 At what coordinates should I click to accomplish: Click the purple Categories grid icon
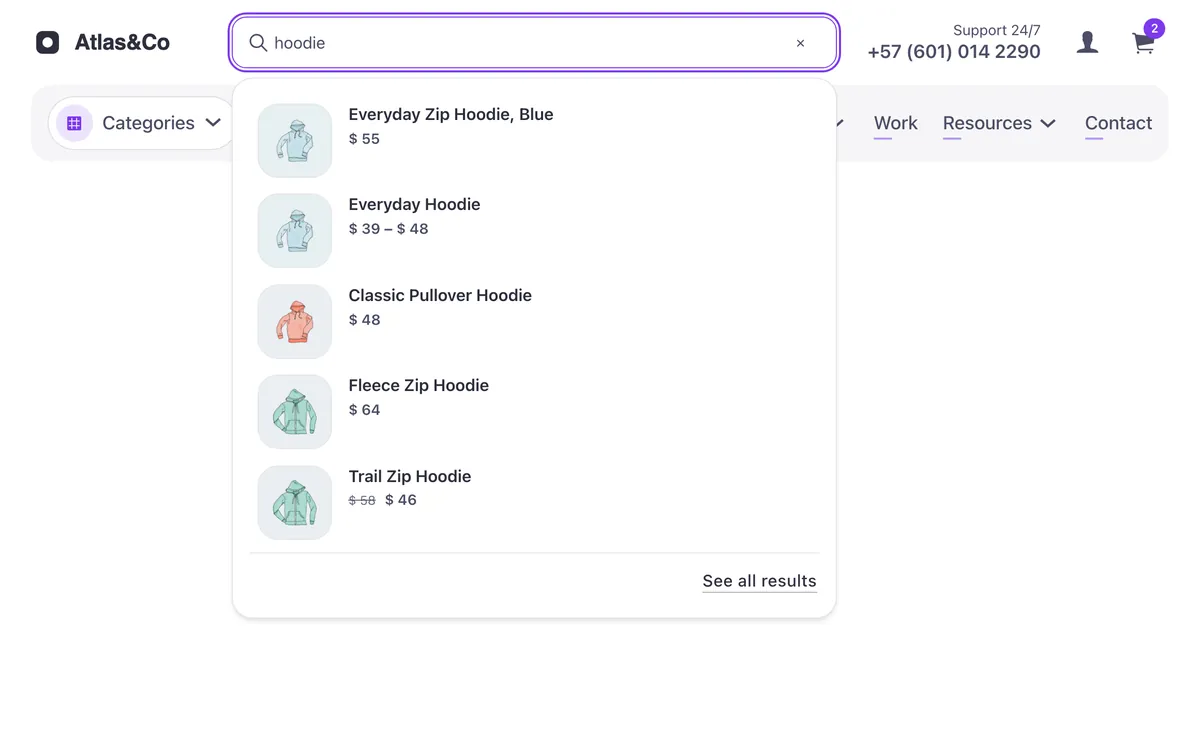pyautogui.click(x=74, y=123)
